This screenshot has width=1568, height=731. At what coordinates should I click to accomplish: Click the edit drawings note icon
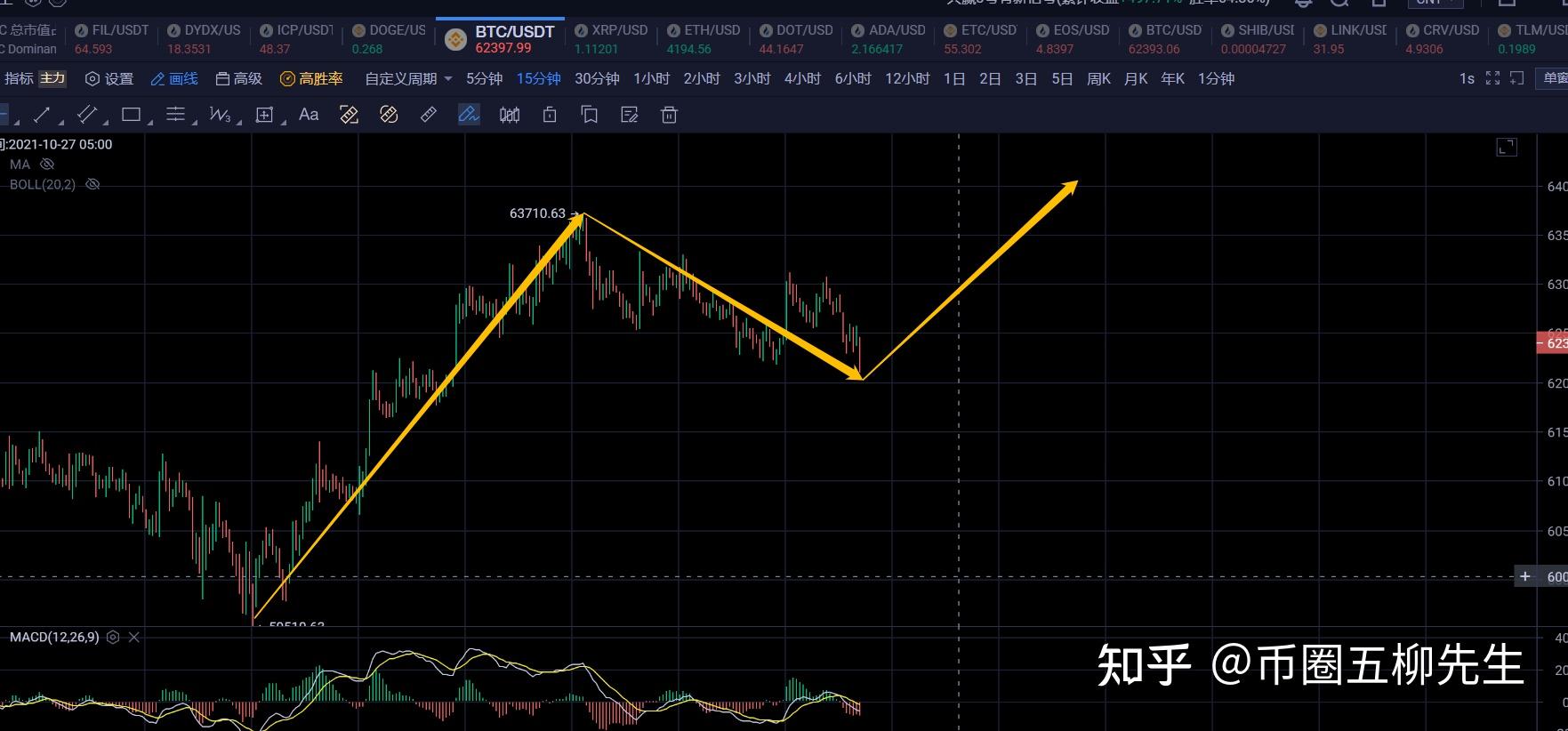(630, 115)
